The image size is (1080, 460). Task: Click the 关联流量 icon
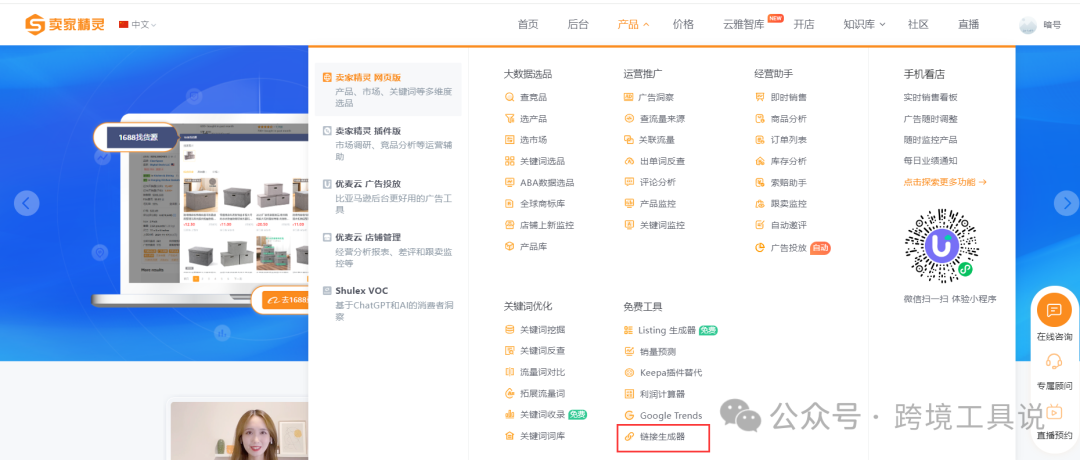[629, 140]
